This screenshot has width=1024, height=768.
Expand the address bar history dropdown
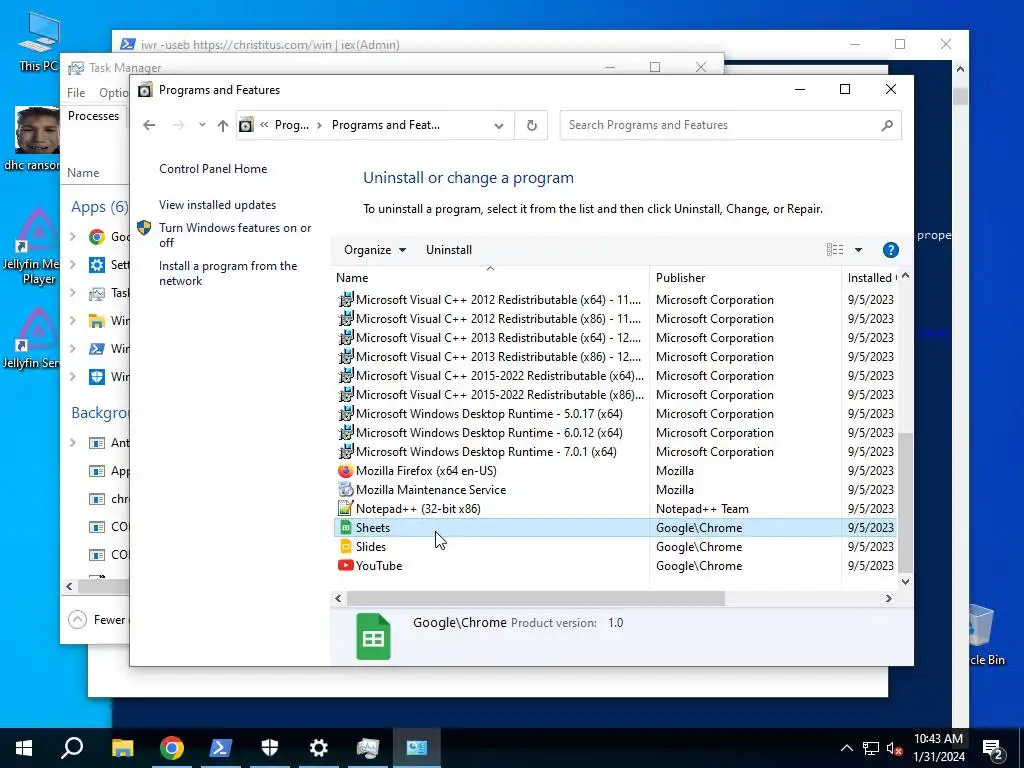[499, 125]
